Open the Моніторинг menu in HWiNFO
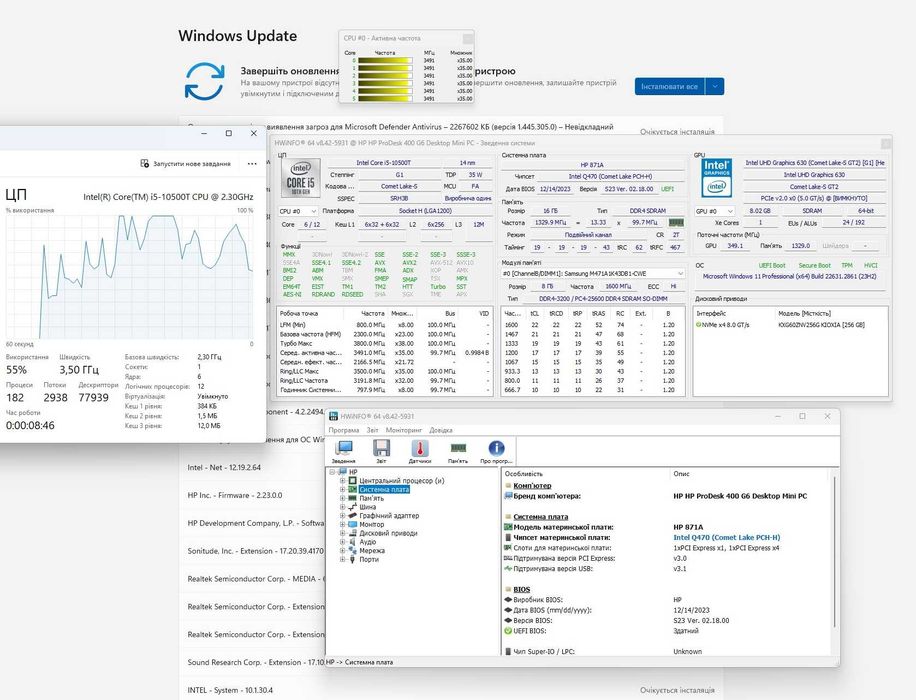This screenshot has height=700, width=916. pos(404,430)
